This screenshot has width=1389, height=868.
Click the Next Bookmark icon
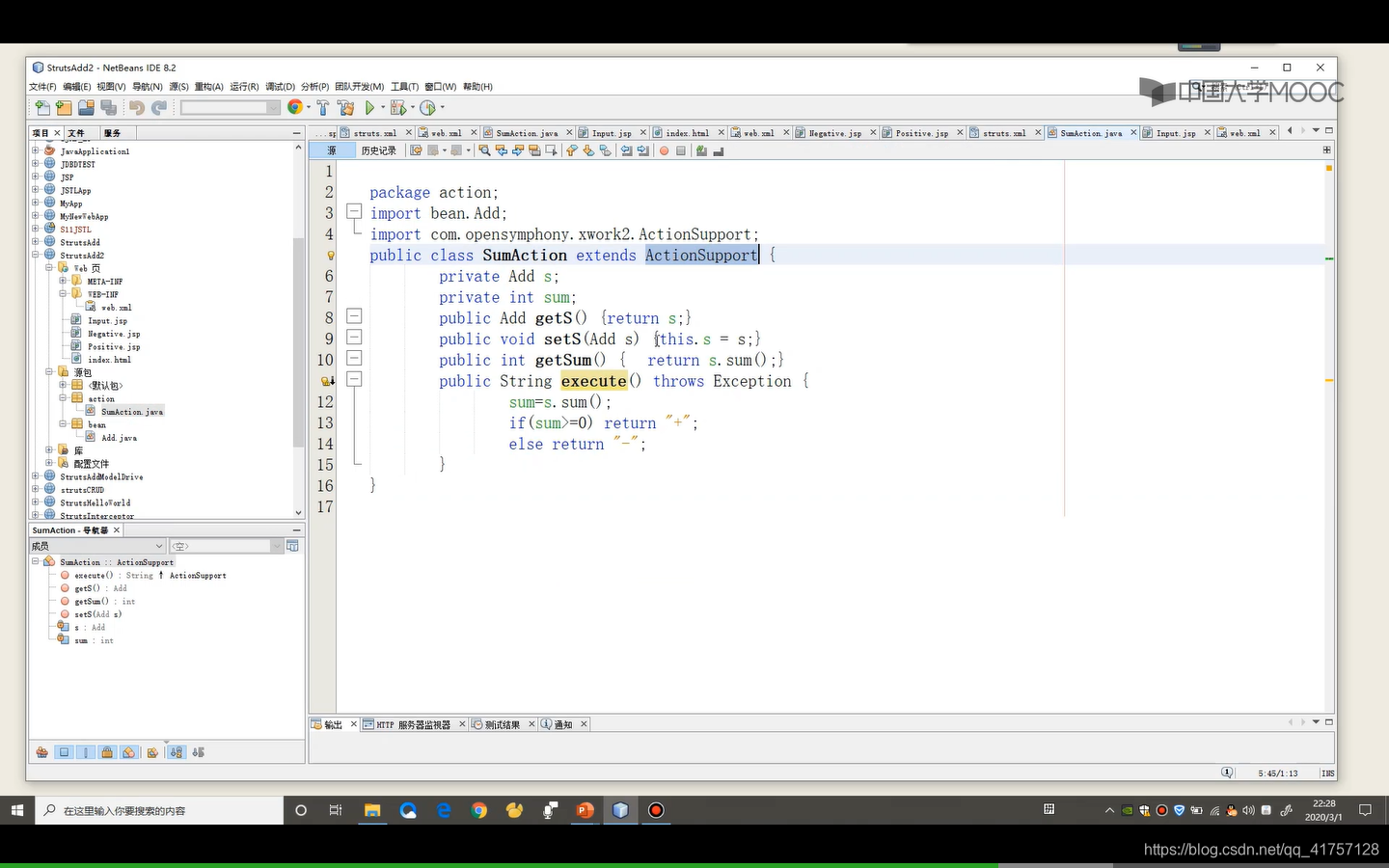click(588, 150)
